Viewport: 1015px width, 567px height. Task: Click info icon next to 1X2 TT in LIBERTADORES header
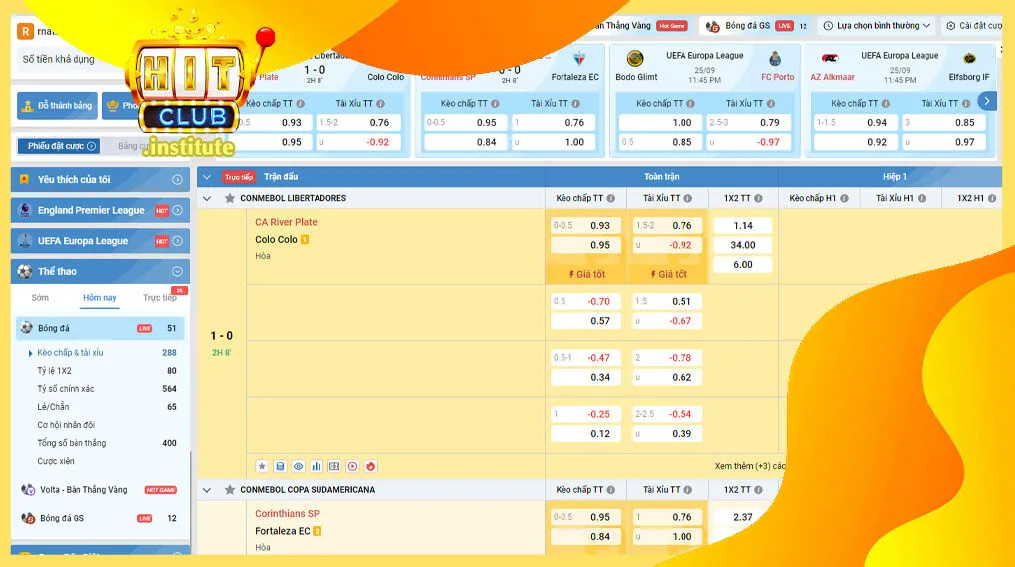click(x=758, y=199)
